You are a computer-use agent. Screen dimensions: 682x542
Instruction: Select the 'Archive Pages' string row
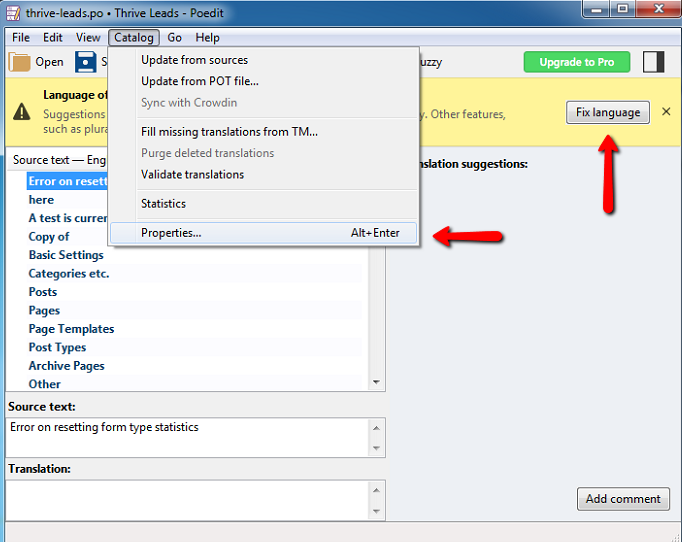(194, 366)
